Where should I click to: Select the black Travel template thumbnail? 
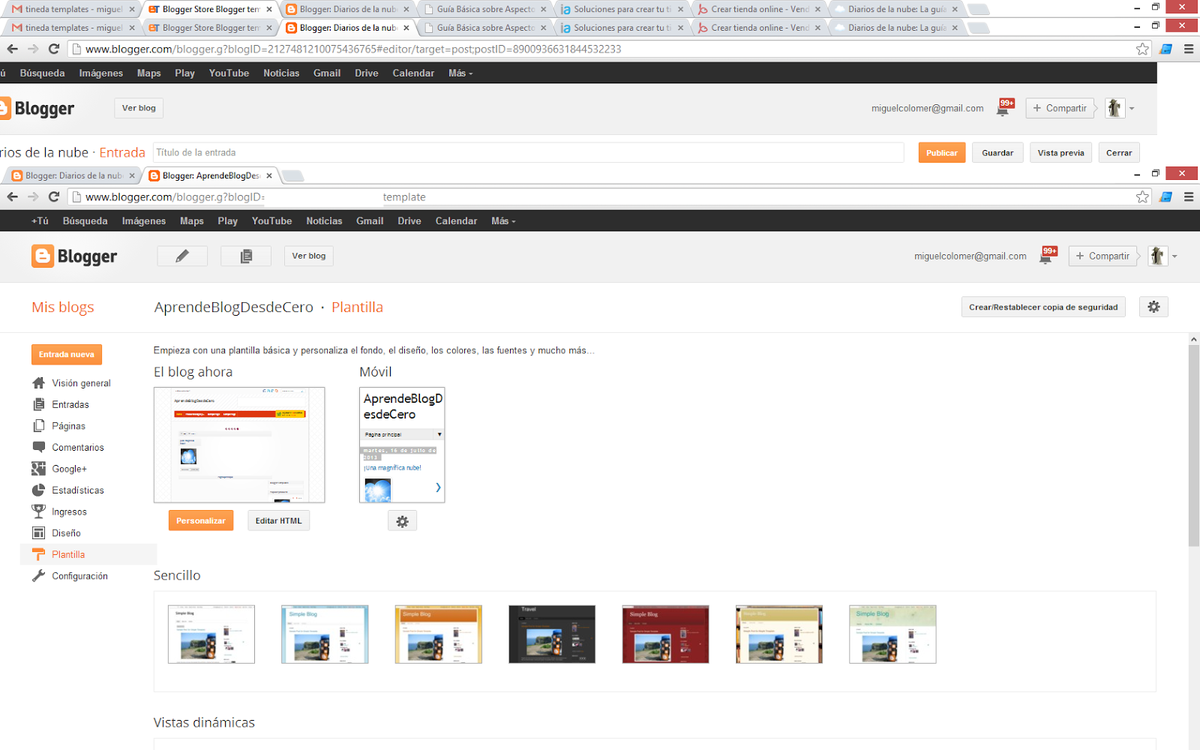coord(551,634)
